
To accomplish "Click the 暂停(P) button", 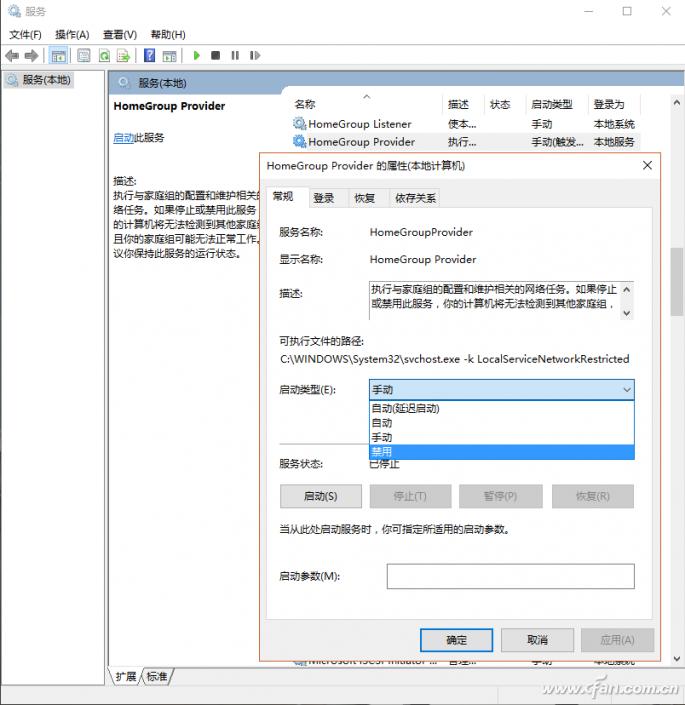I will (x=501, y=496).
